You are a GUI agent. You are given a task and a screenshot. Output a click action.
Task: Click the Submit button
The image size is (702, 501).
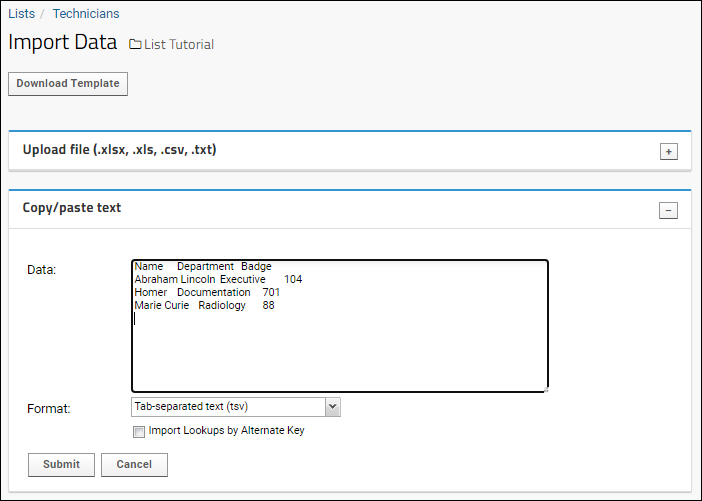coord(61,464)
